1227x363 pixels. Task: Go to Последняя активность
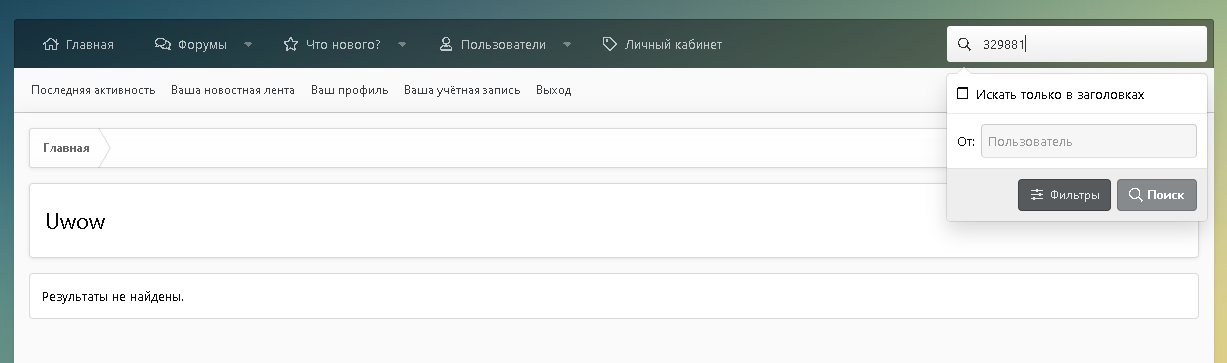[93, 90]
